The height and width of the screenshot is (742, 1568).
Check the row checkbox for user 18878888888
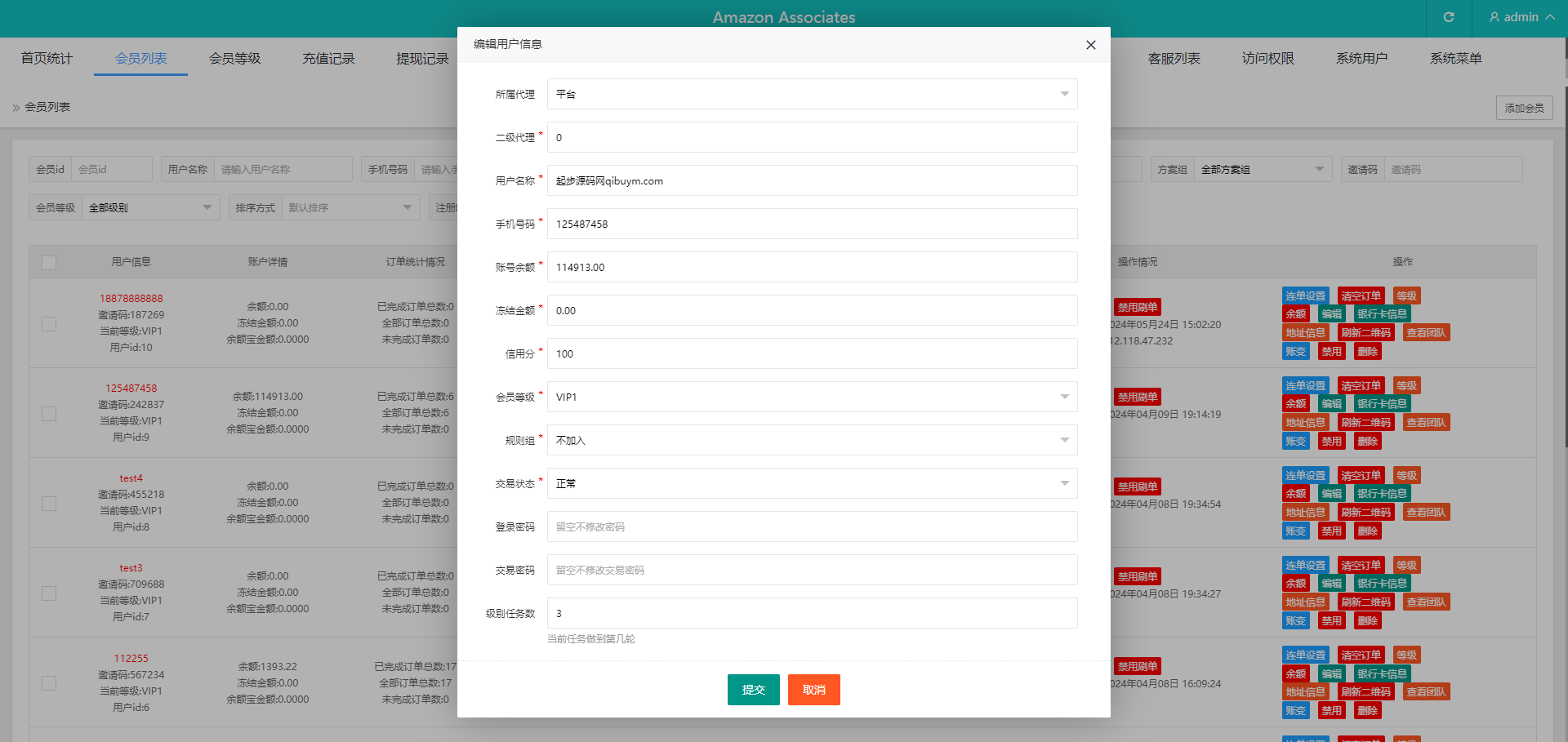[49, 324]
